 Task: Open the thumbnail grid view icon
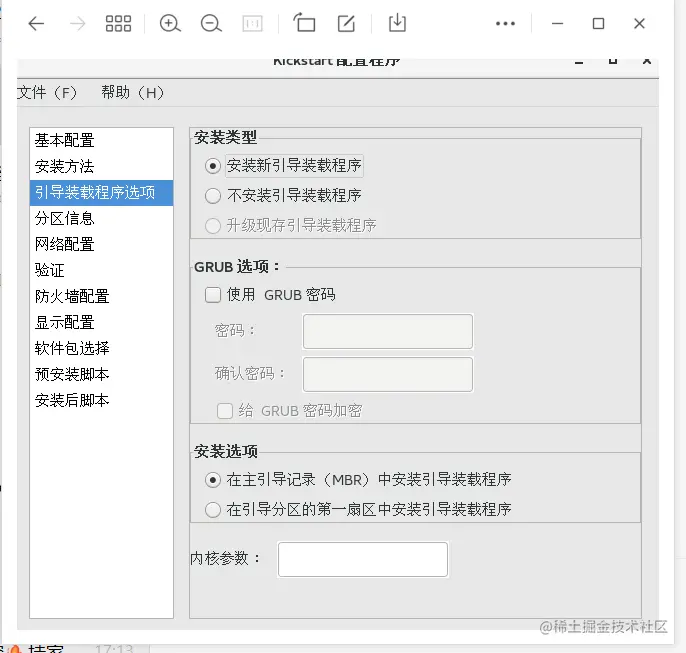pyautogui.click(x=118, y=24)
